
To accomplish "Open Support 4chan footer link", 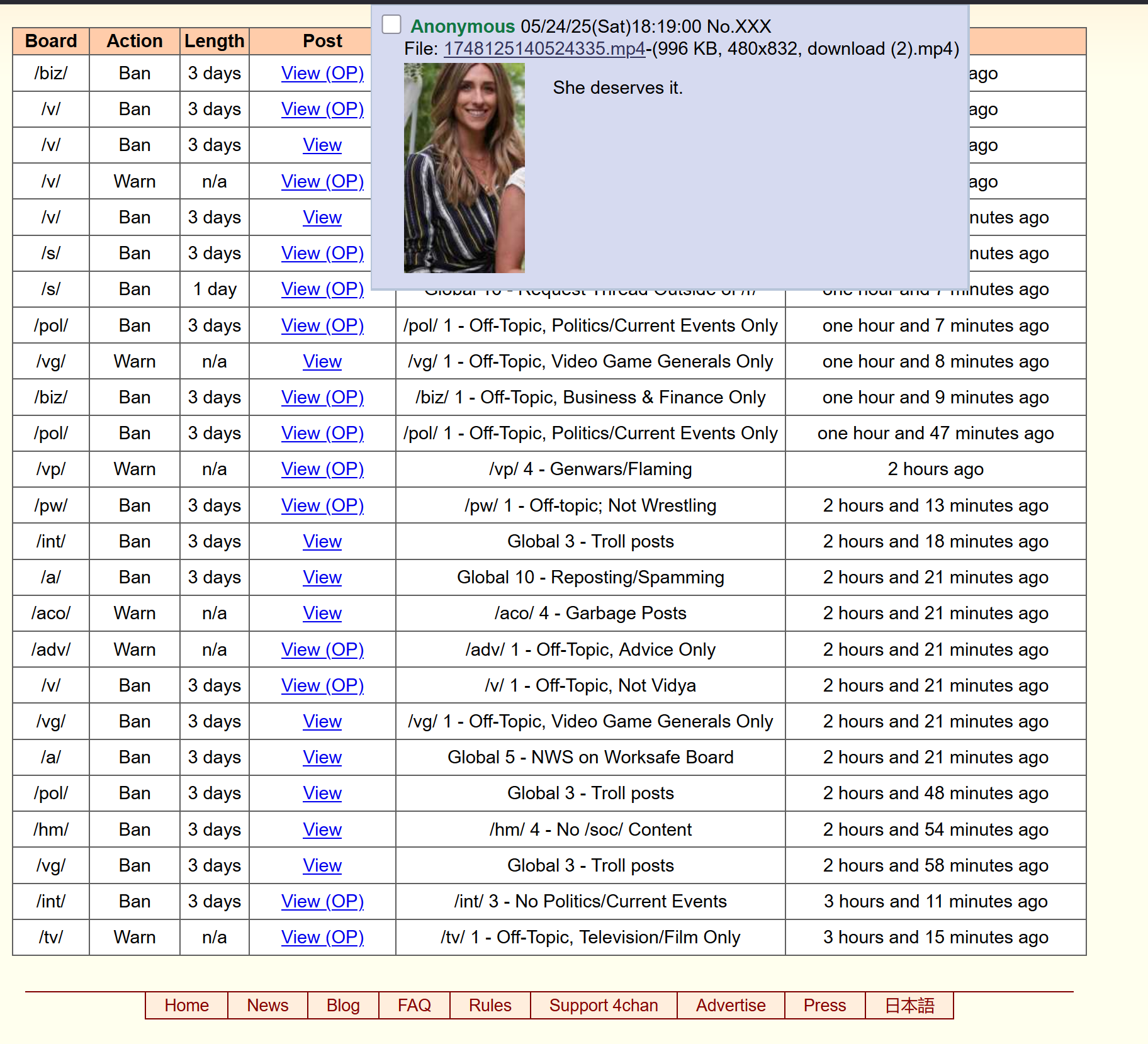I will click(604, 1005).
